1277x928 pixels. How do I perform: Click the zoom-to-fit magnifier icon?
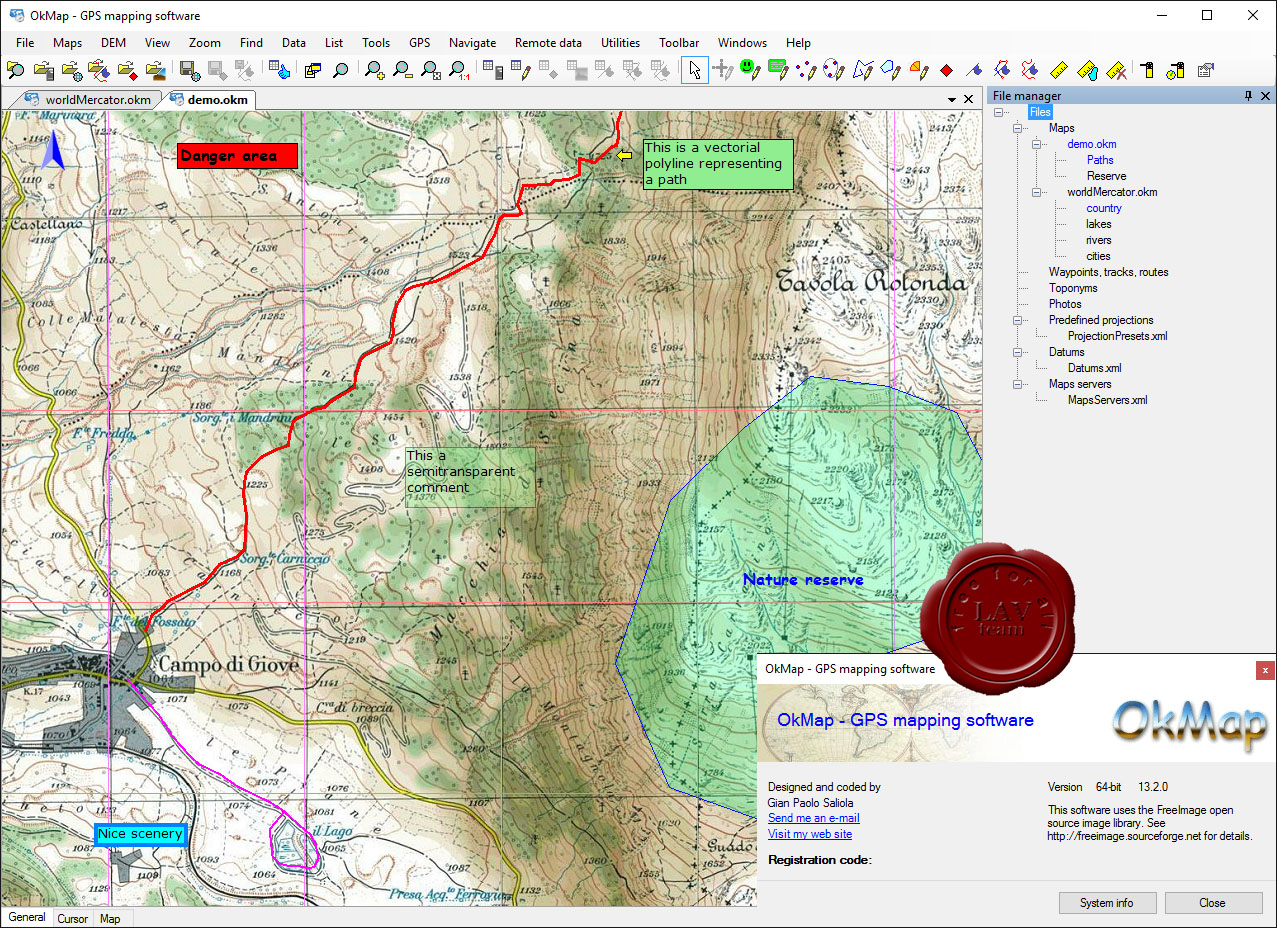click(431, 70)
